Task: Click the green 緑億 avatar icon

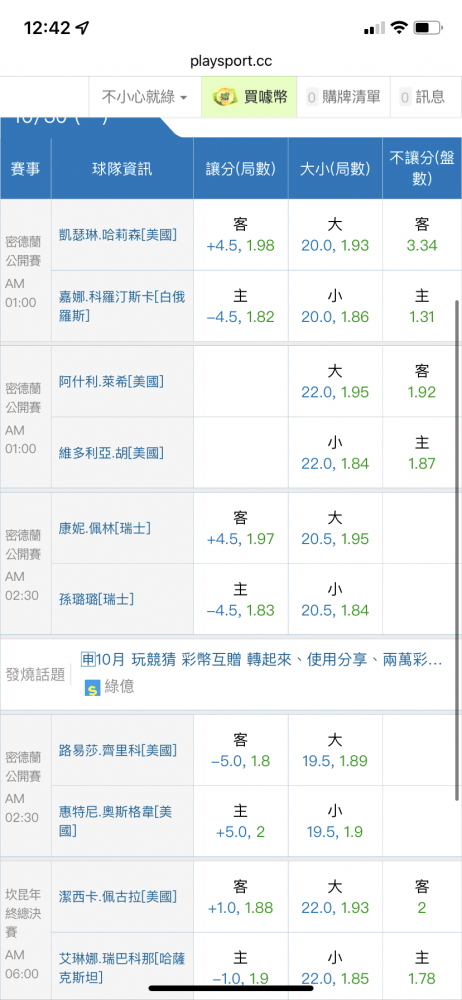Action: [x=93, y=688]
